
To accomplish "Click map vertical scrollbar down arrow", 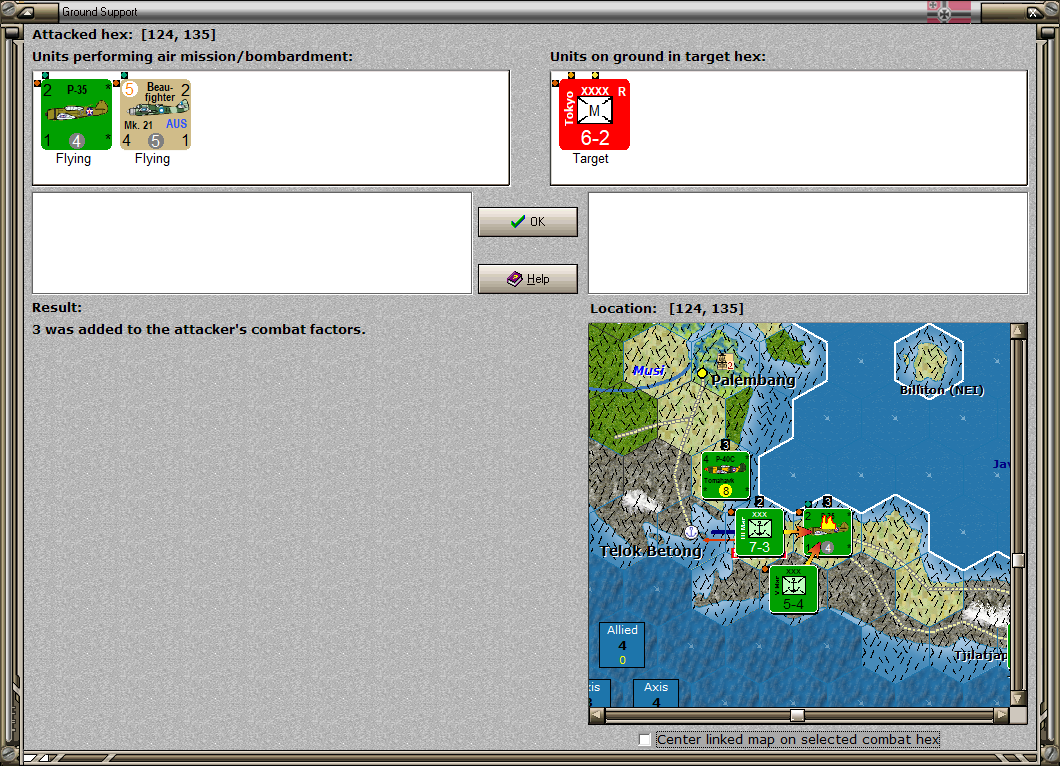I will pyautogui.click(x=1018, y=698).
